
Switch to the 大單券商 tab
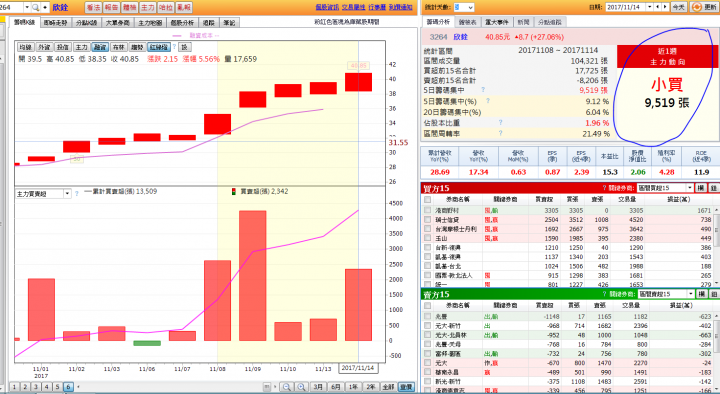click(x=118, y=23)
